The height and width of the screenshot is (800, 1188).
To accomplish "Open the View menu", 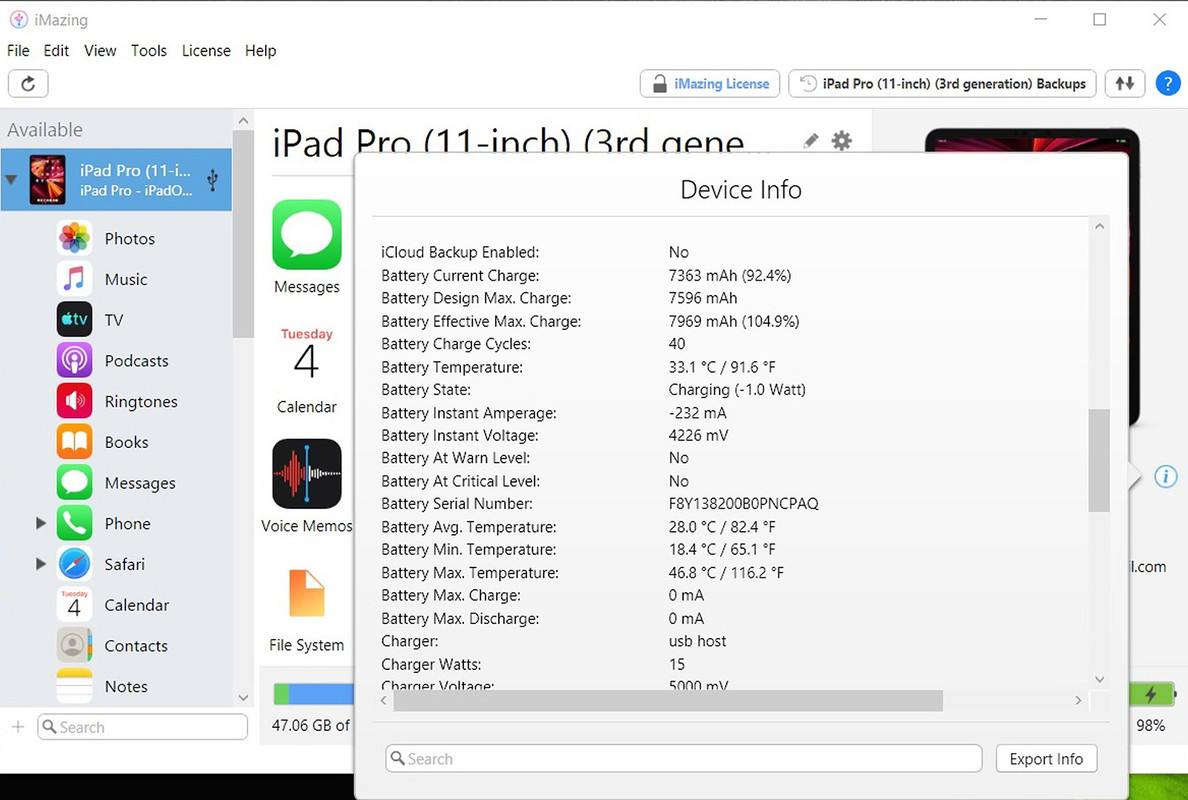I will [x=100, y=51].
